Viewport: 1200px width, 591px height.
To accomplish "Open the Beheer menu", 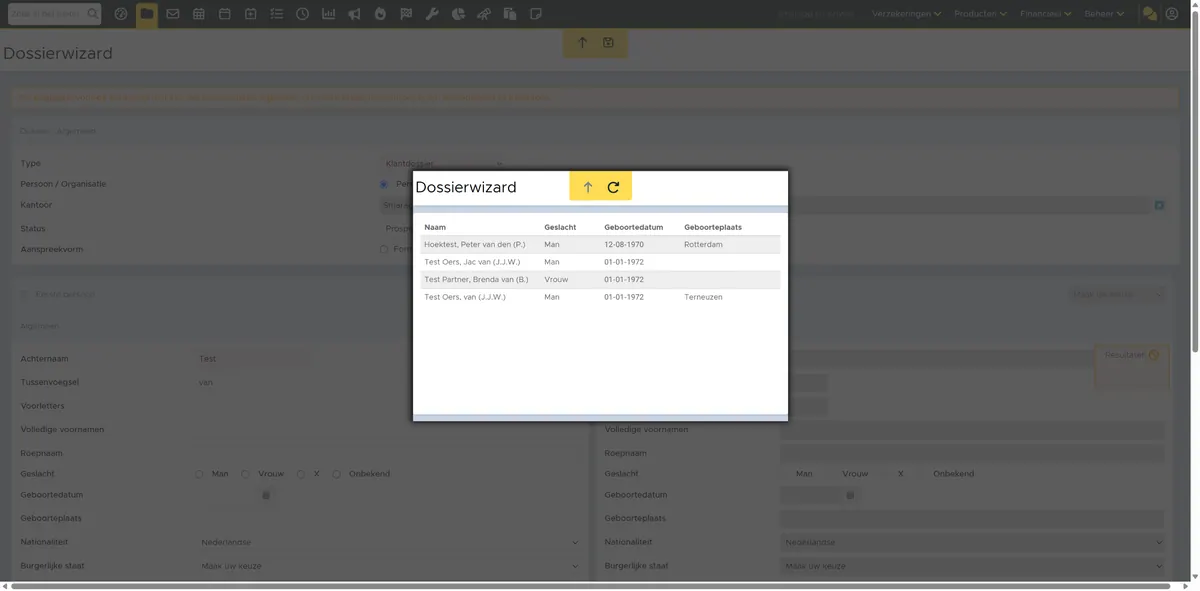I will [1104, 14].
